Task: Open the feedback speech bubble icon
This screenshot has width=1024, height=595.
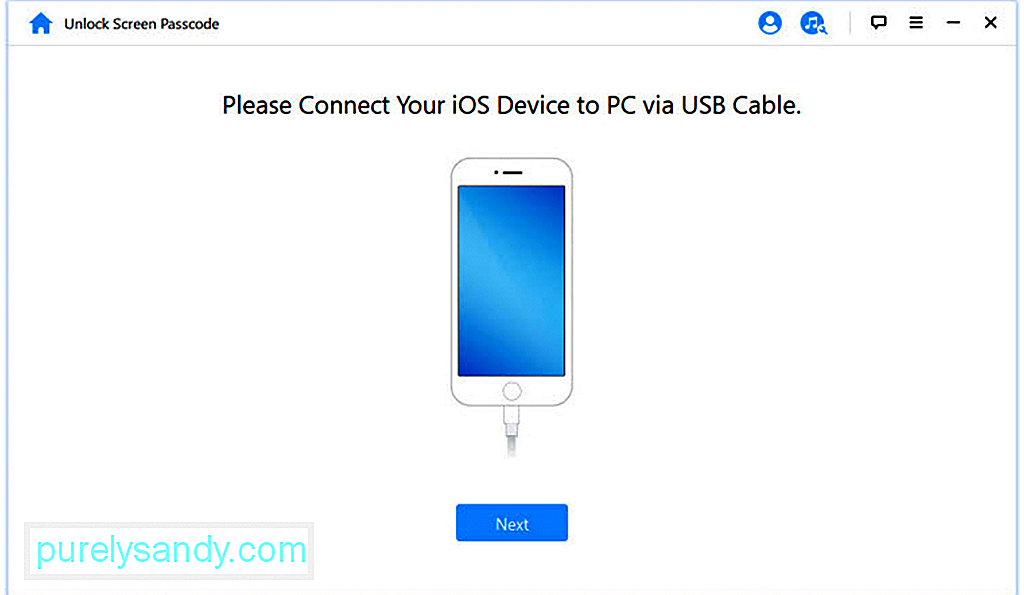Action: (878, 23)
